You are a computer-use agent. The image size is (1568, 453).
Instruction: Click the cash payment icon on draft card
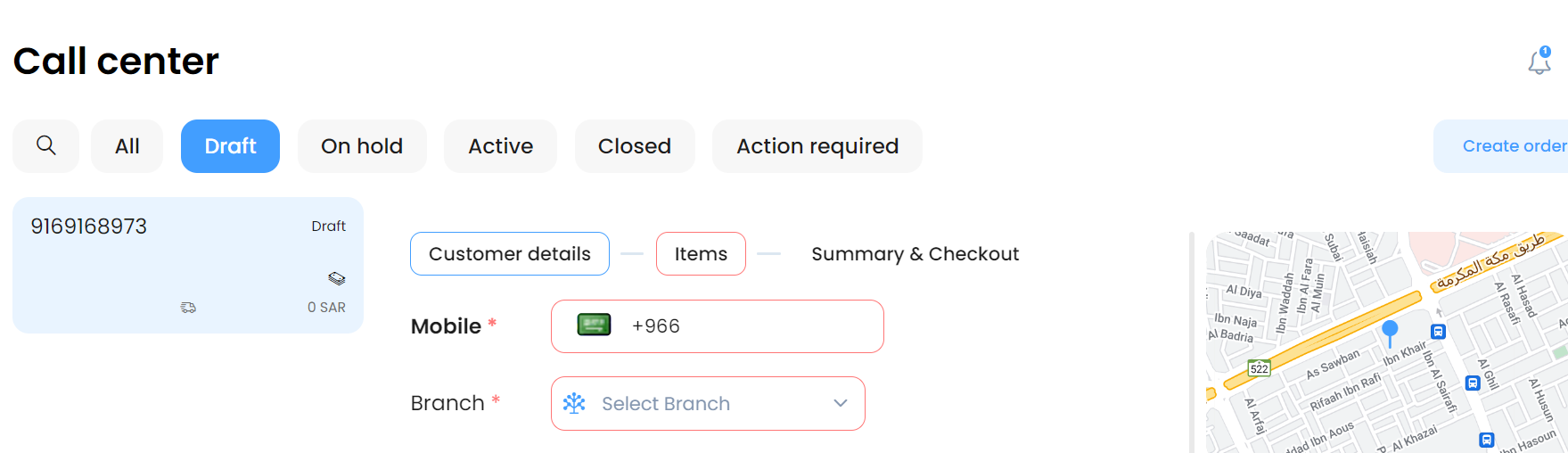336,278
